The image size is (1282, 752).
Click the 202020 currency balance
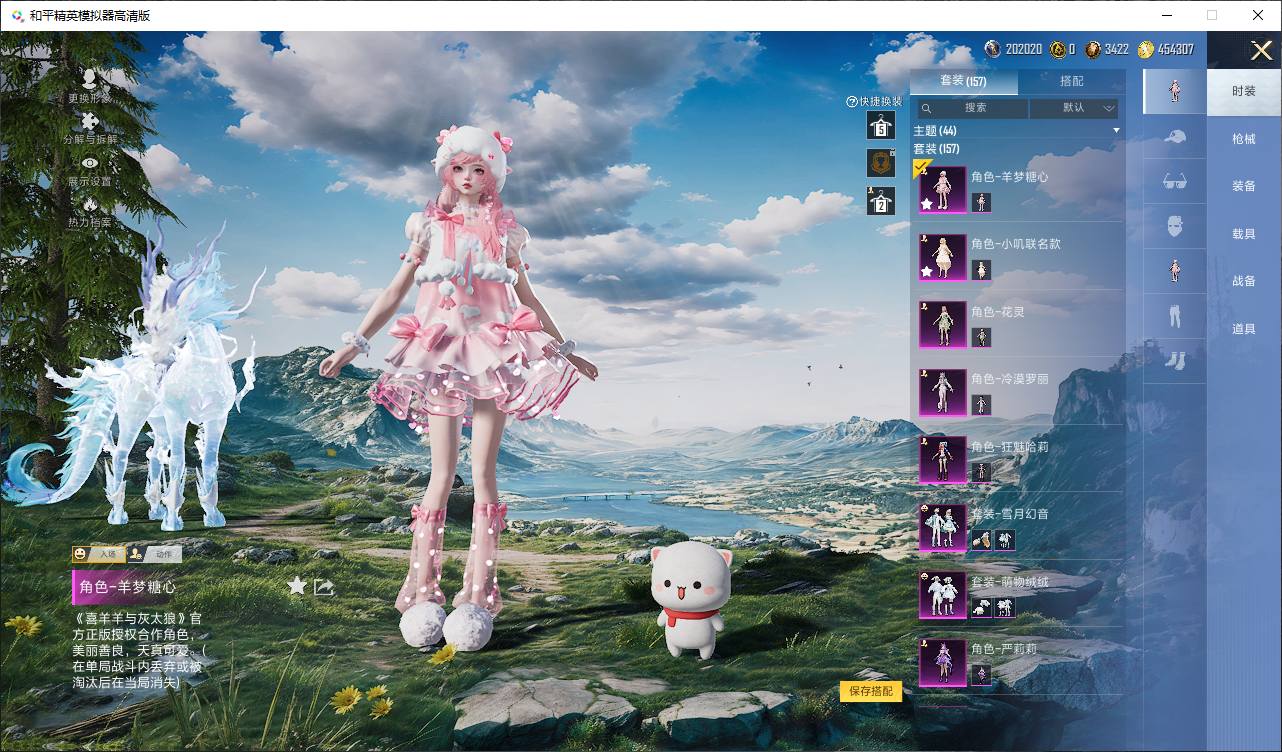coord(1014,49)
